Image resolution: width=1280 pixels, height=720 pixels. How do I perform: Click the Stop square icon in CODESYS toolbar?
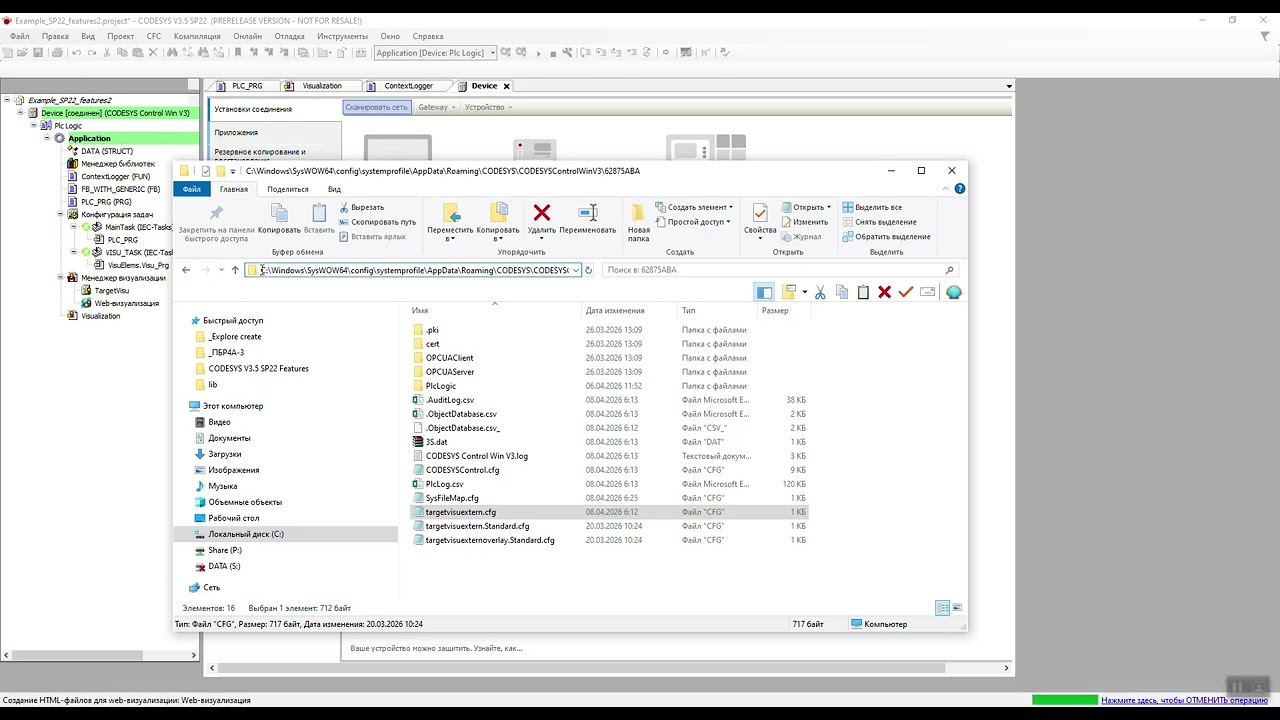pos(555,53)
